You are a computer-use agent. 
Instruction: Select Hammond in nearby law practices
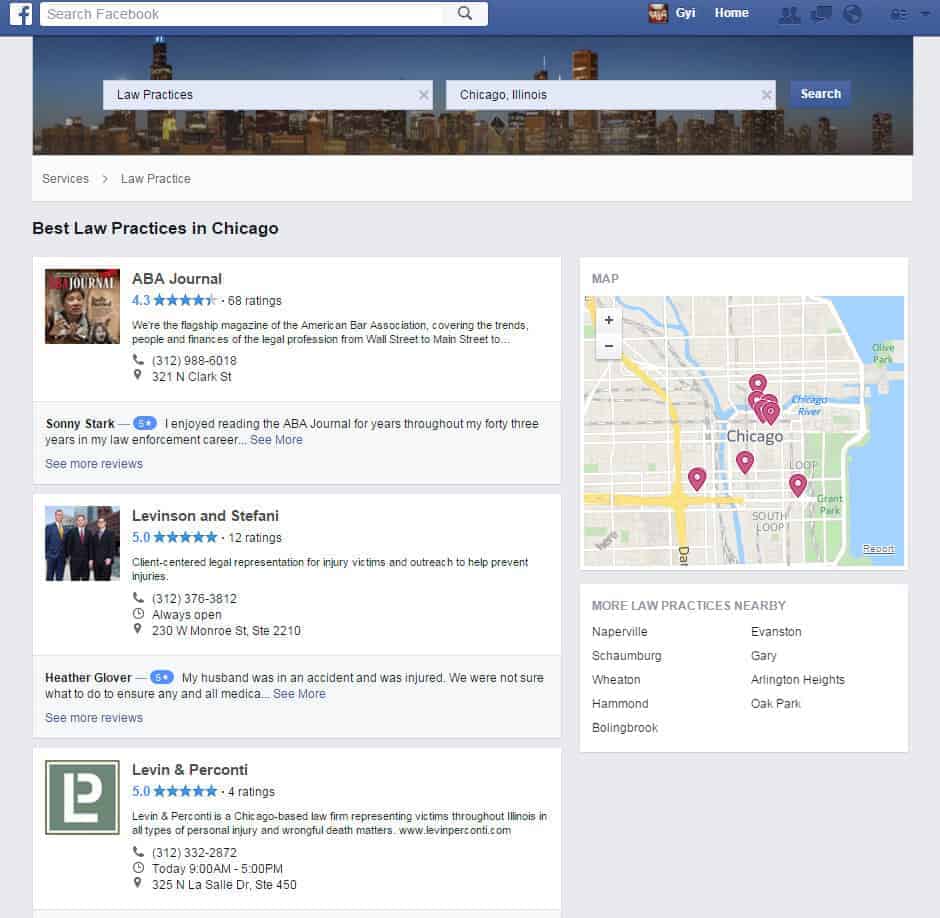pyautogui.click(x=620, y=703)
